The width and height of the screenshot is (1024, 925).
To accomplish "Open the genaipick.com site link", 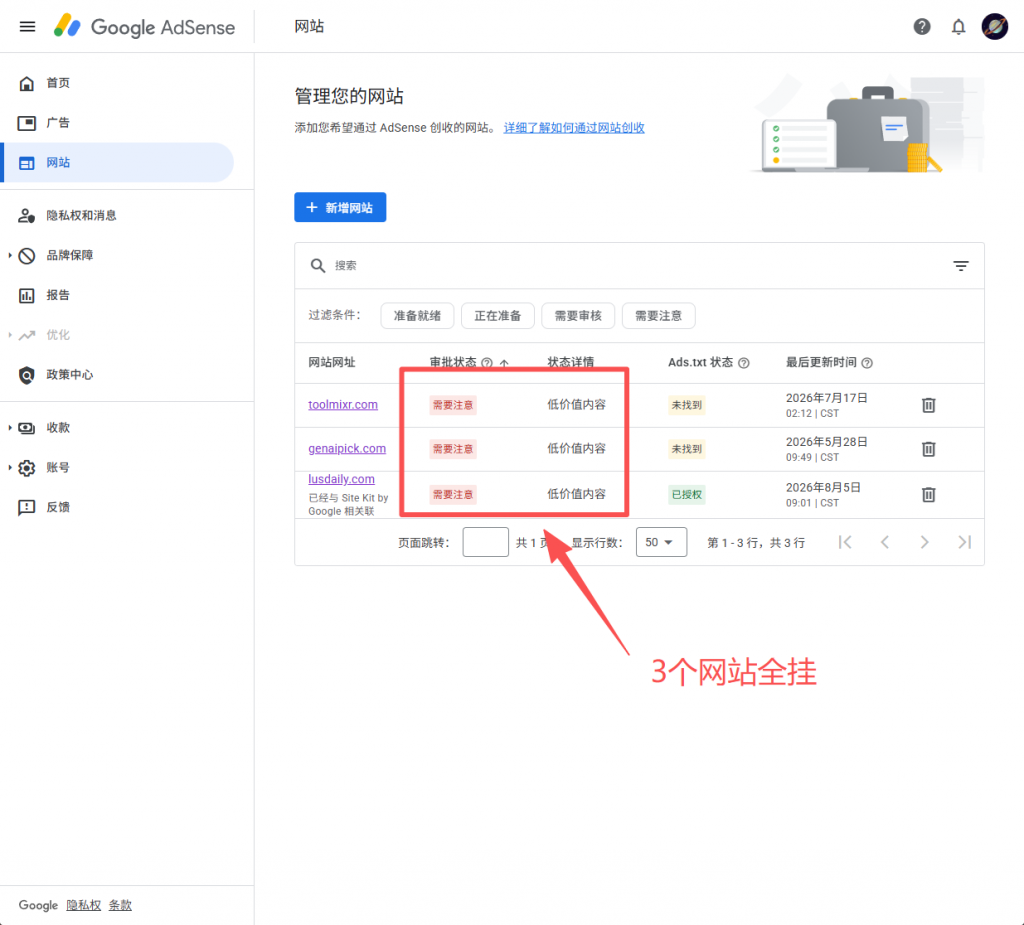I will pyautogui.click(x=347, y=448).
